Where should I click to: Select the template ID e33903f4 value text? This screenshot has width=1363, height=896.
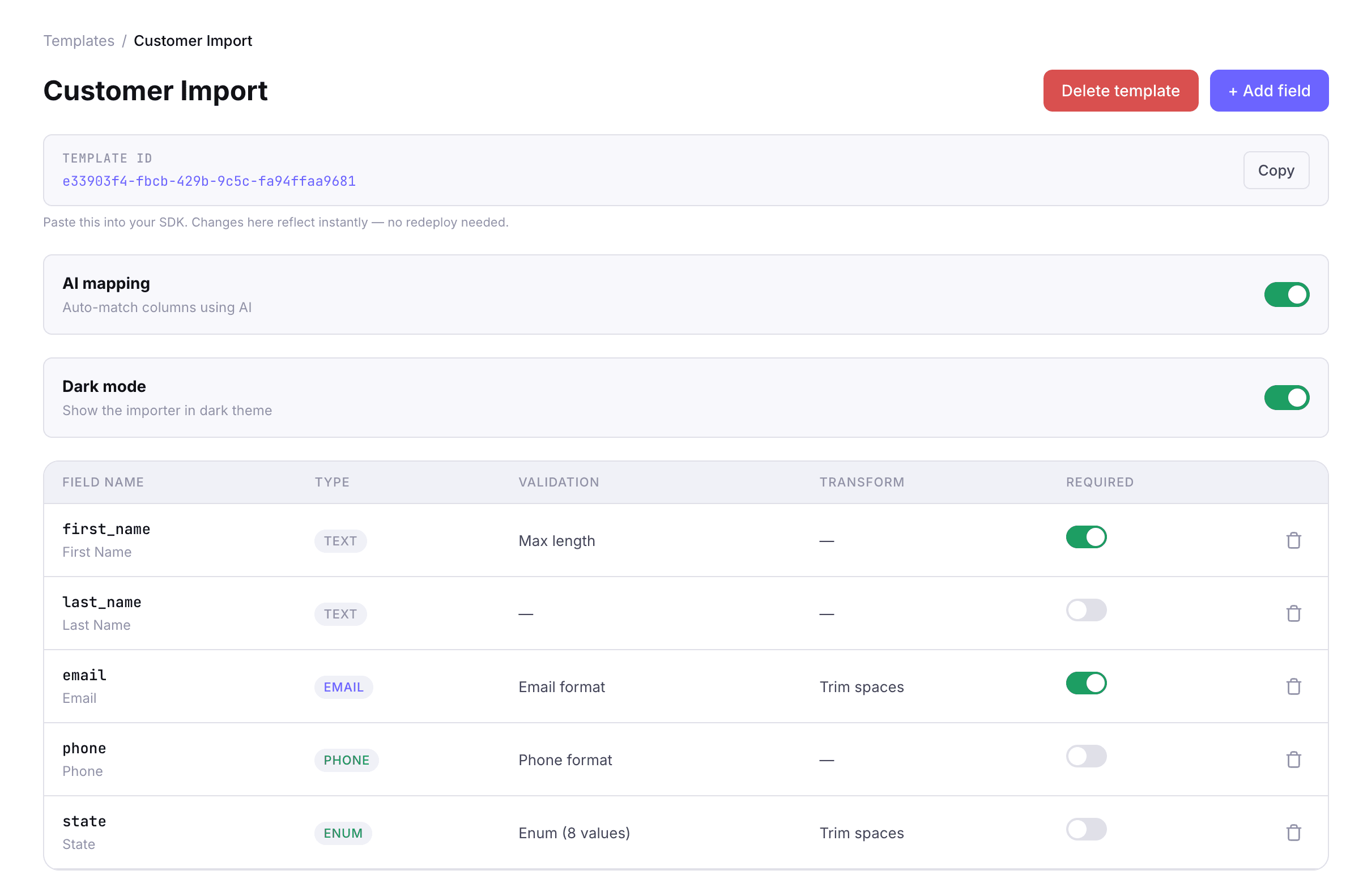(209, 181)
